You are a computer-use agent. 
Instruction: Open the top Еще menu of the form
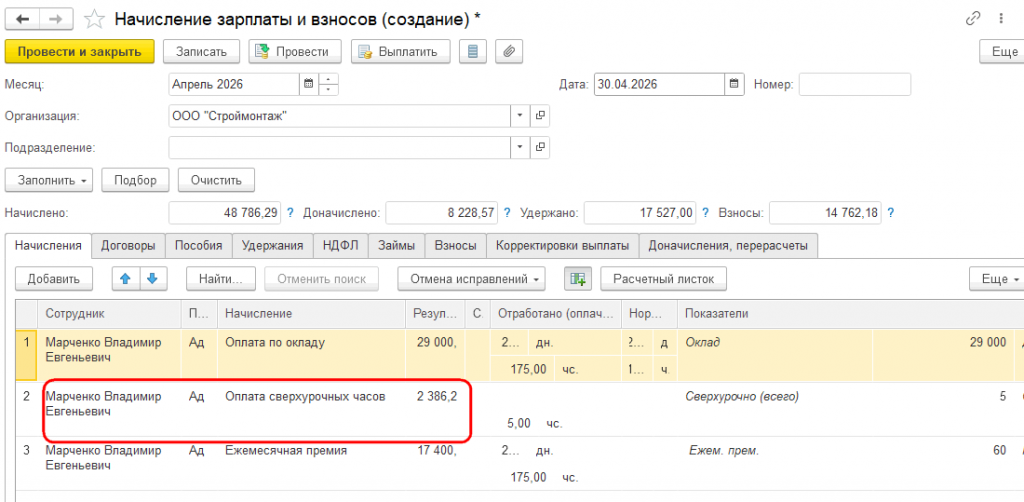pos(1003,52)
